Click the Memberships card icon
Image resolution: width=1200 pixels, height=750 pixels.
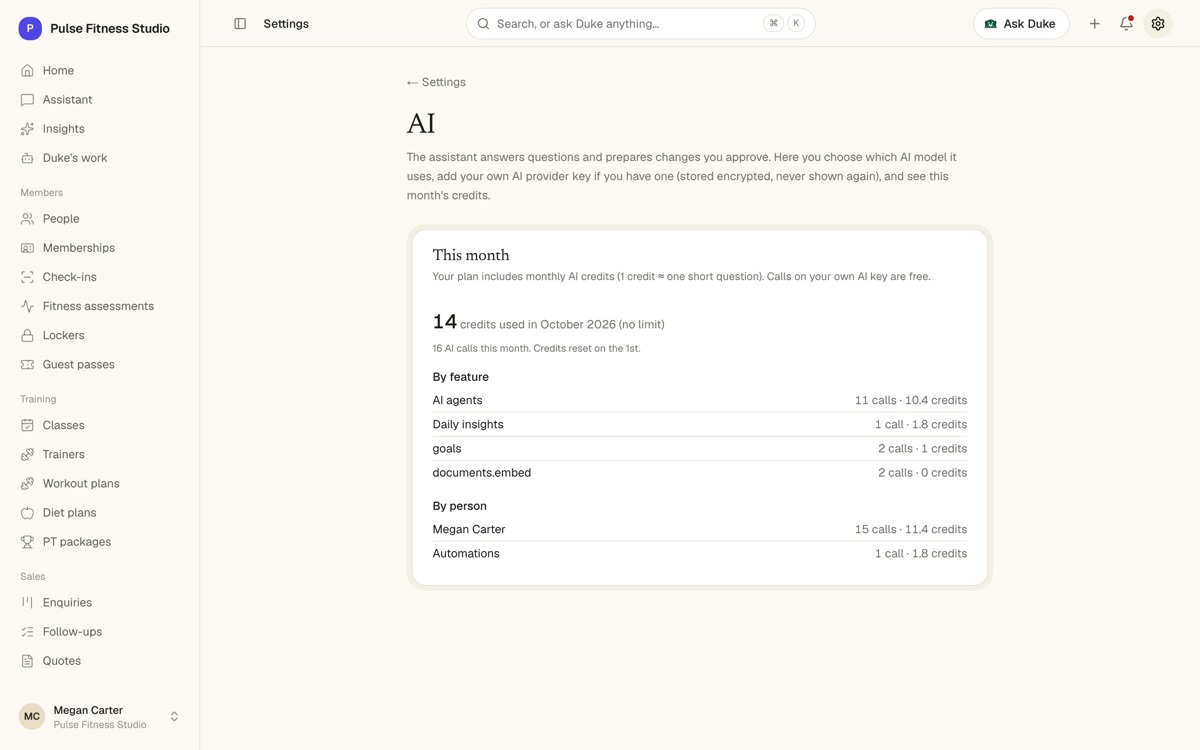click(27, 248)
